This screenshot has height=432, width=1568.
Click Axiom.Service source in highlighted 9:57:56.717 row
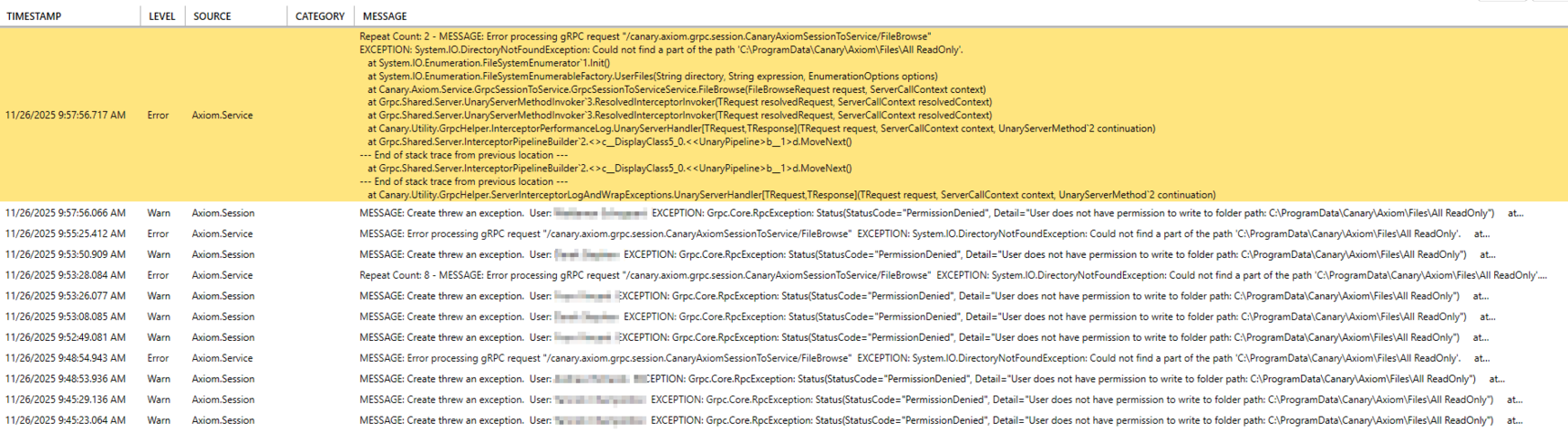point(222,116)
